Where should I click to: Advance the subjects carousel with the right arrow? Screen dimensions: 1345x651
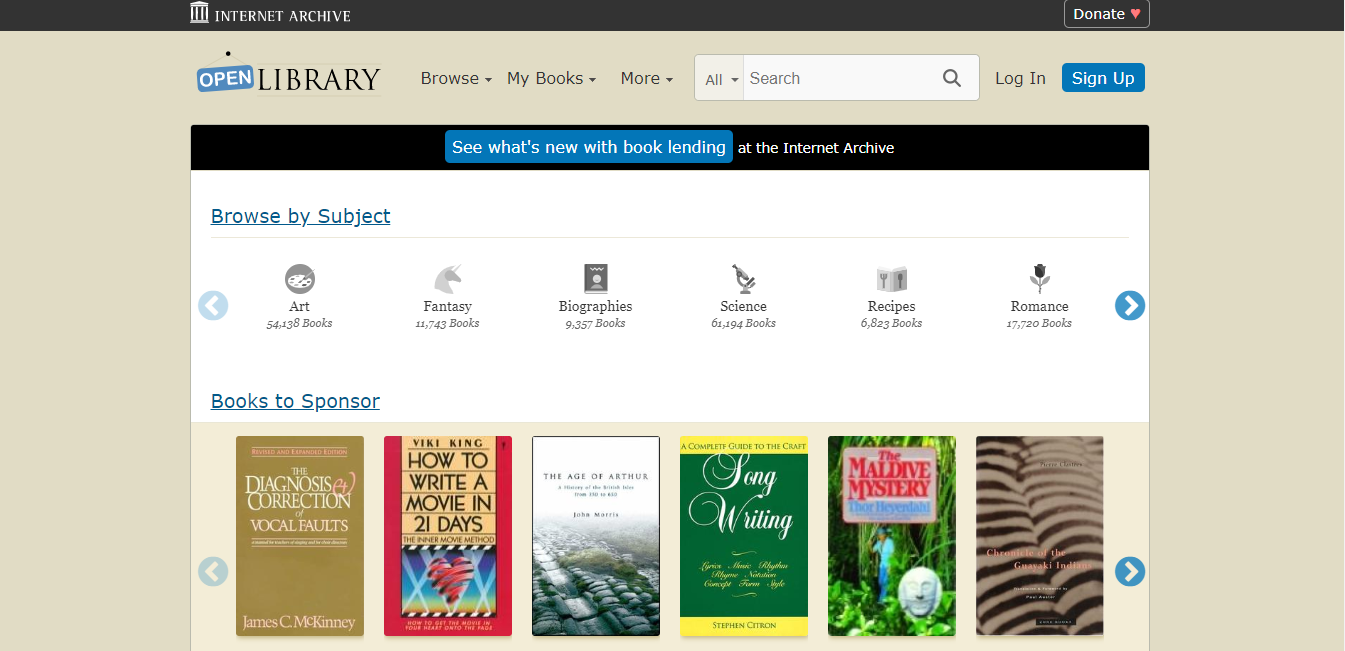[1130, 305]
